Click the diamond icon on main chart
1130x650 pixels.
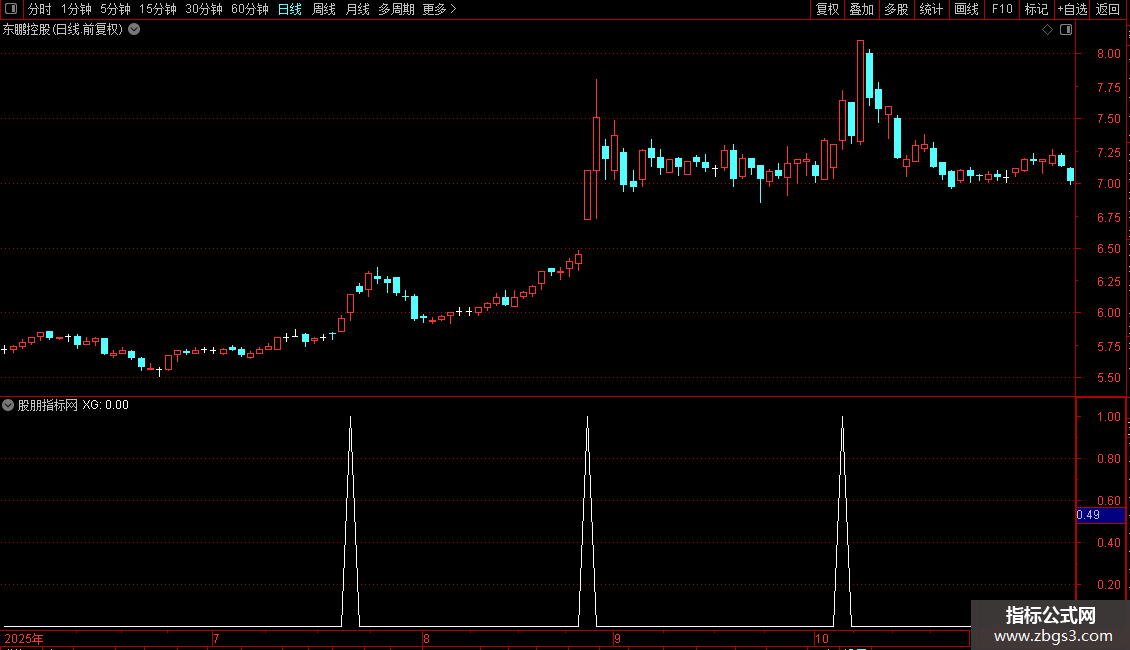point(1047,30)
